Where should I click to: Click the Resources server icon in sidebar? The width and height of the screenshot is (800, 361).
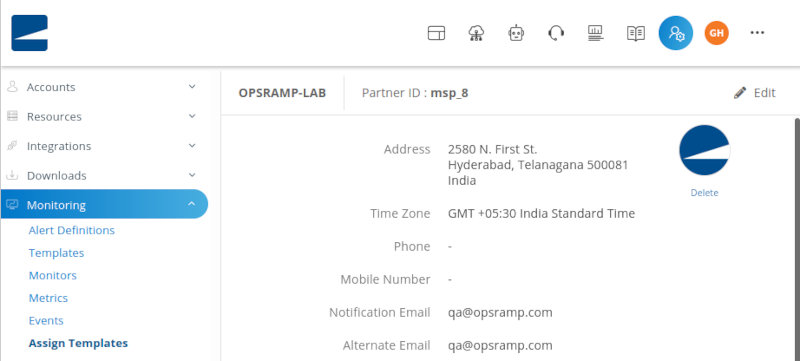12,116
